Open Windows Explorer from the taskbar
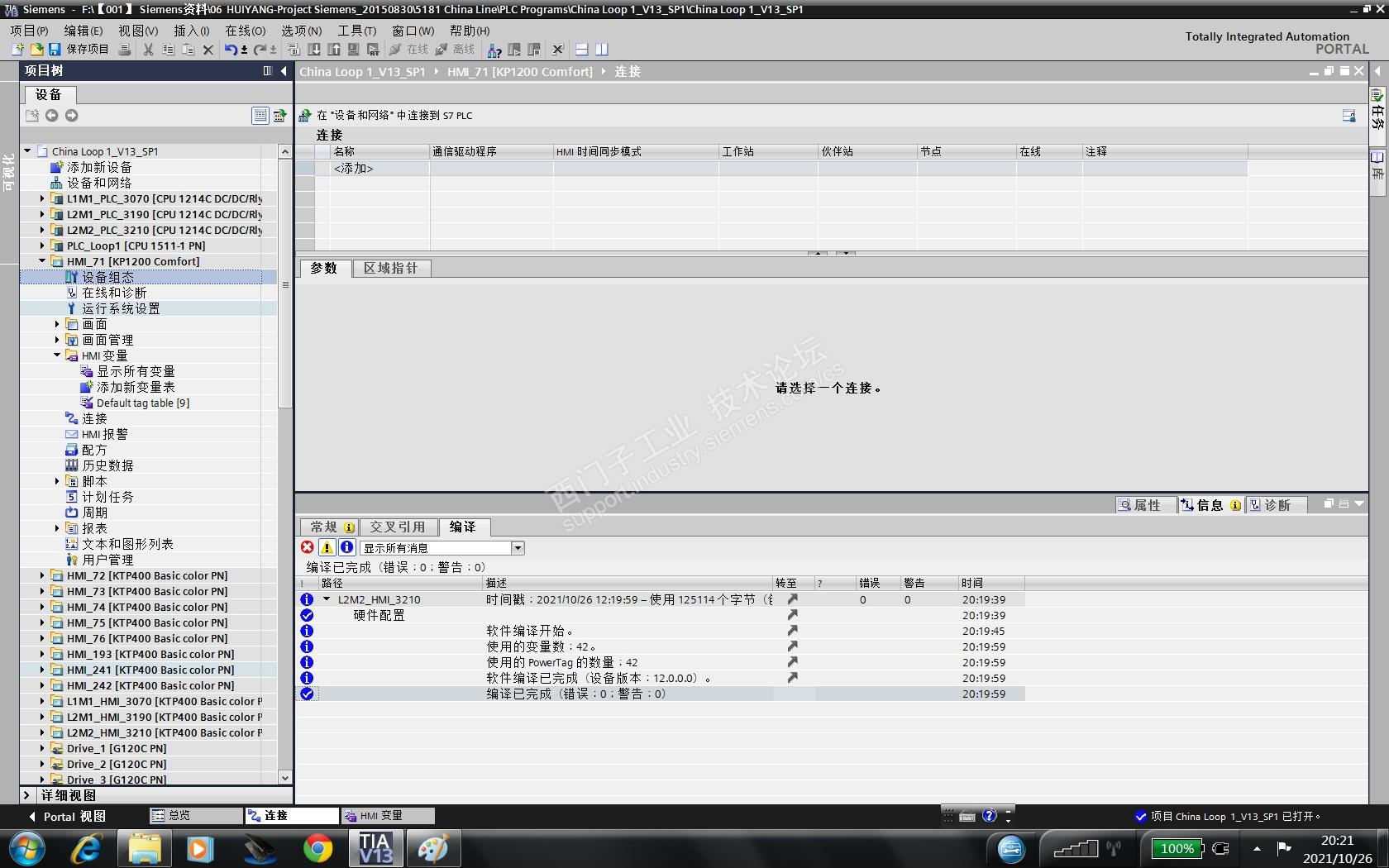 point(144,849)
